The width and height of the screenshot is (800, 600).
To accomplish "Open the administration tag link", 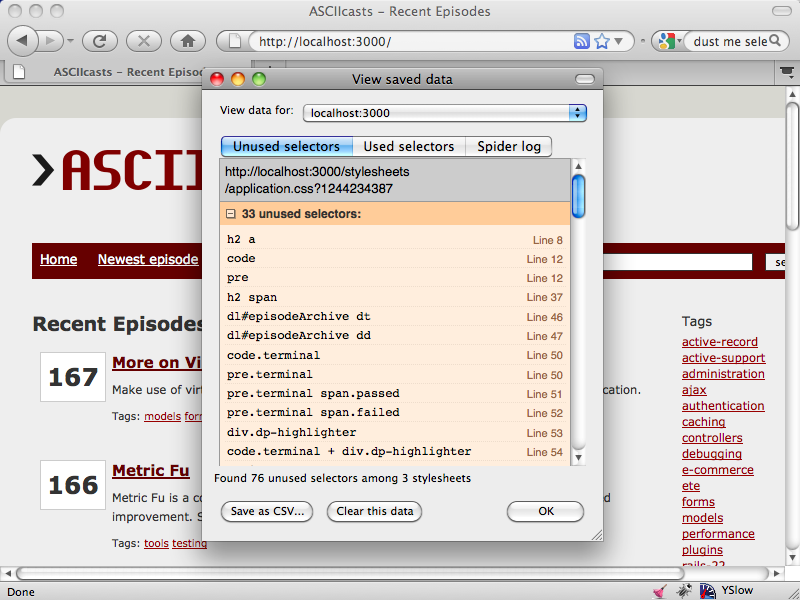I will [x=723, y=374].
